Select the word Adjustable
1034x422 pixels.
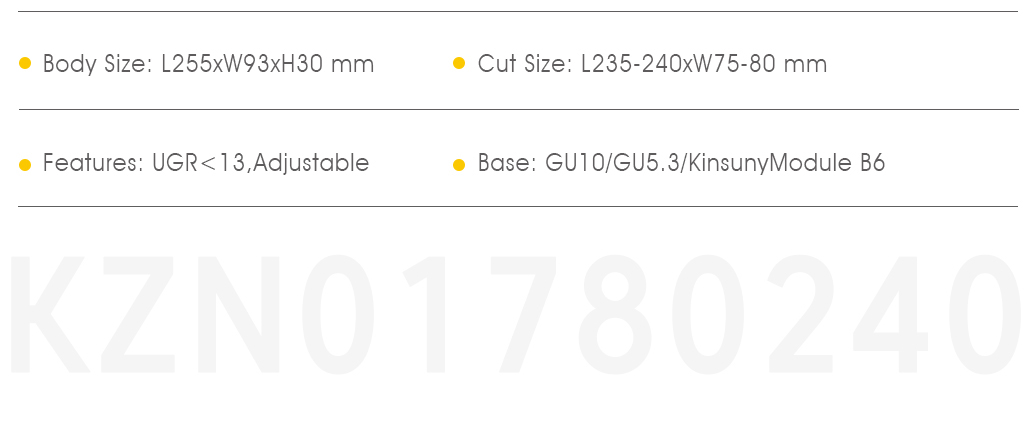tap(311, 164)
